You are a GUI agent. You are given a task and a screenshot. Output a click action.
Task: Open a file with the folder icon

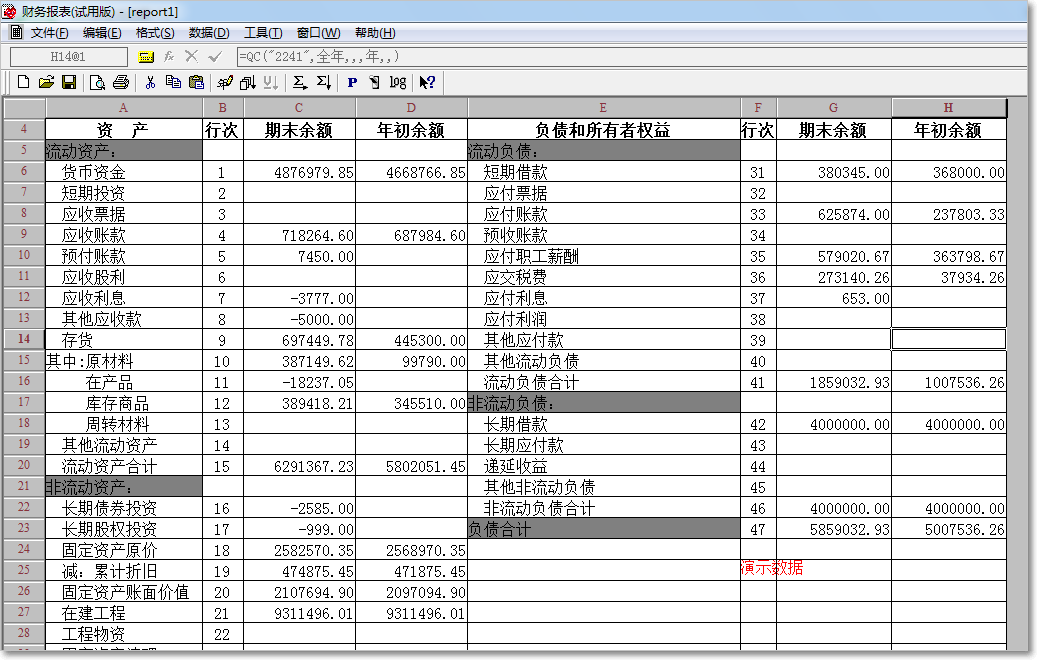46,82
